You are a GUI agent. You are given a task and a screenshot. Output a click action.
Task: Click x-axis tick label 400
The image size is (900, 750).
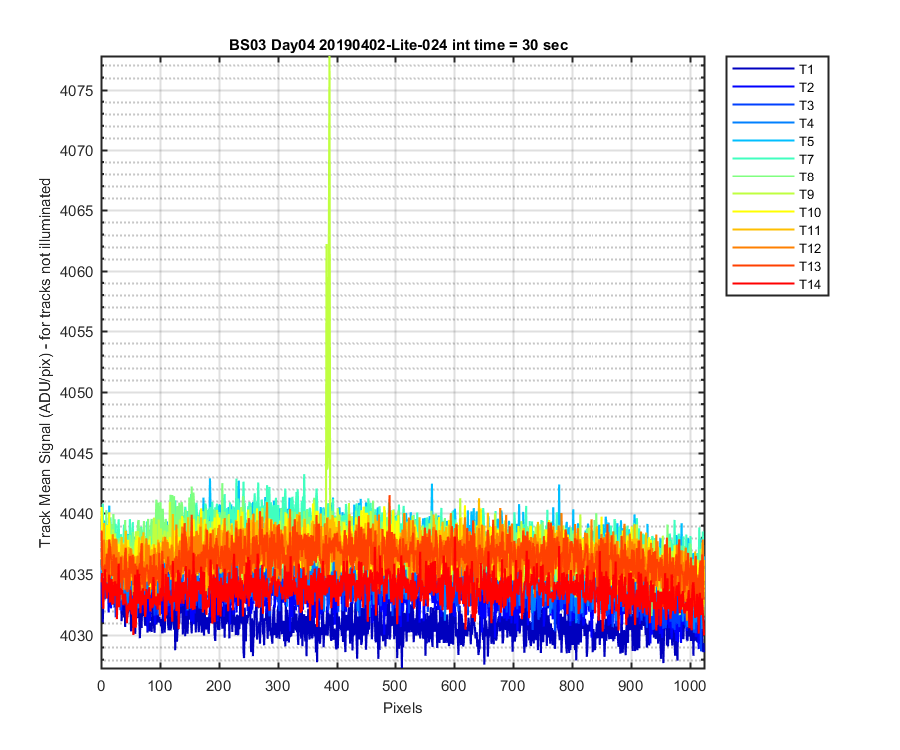tap(336, 686)
